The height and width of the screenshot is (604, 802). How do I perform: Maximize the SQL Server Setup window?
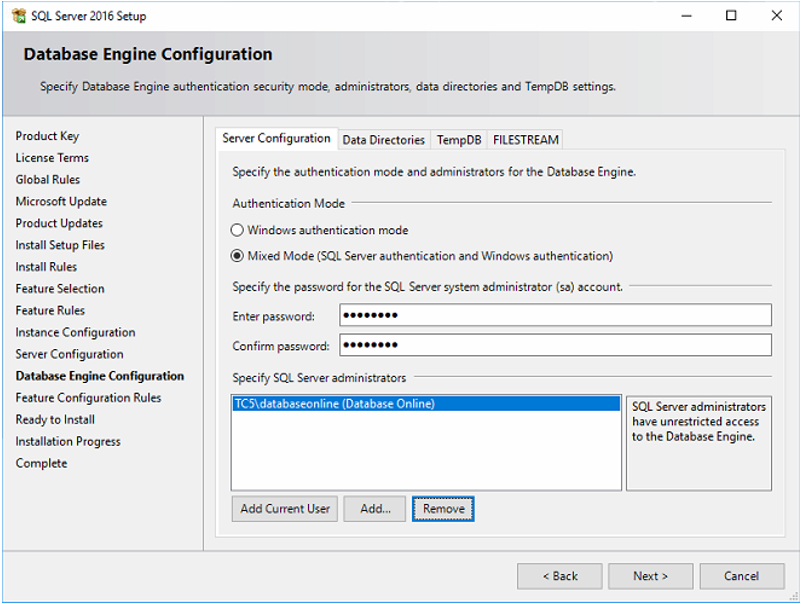(x=731, y=16)
